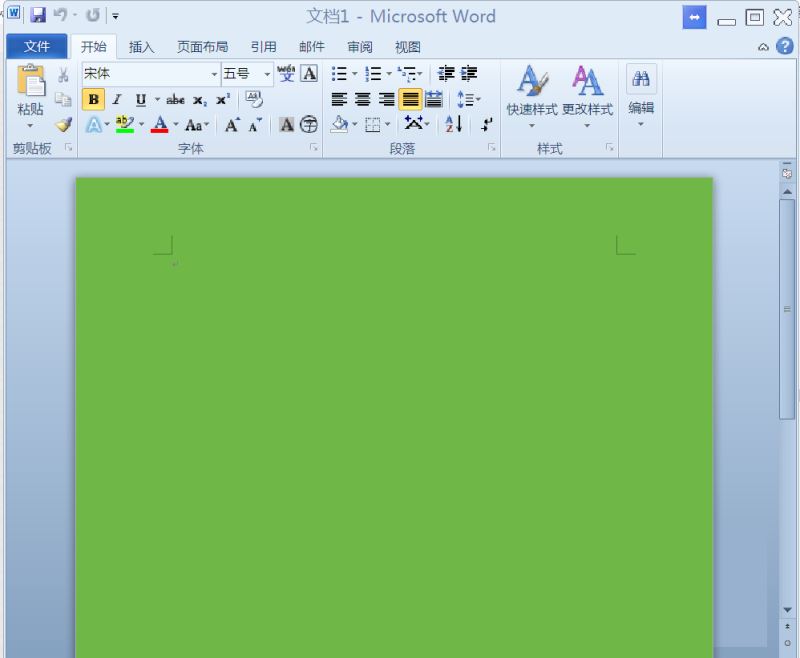Toggle Italic formatting
Screen dimensions: 800x658
[x=117, y=99]
